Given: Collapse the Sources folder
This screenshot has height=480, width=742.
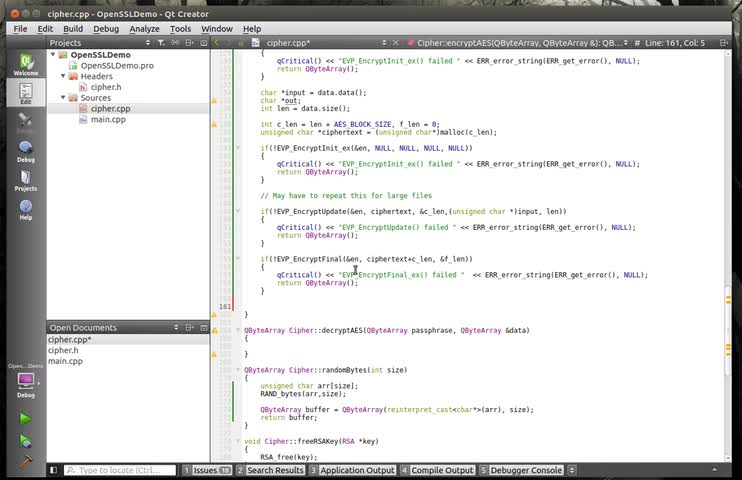Looking at the screenshot, I should tap(63, 97).
